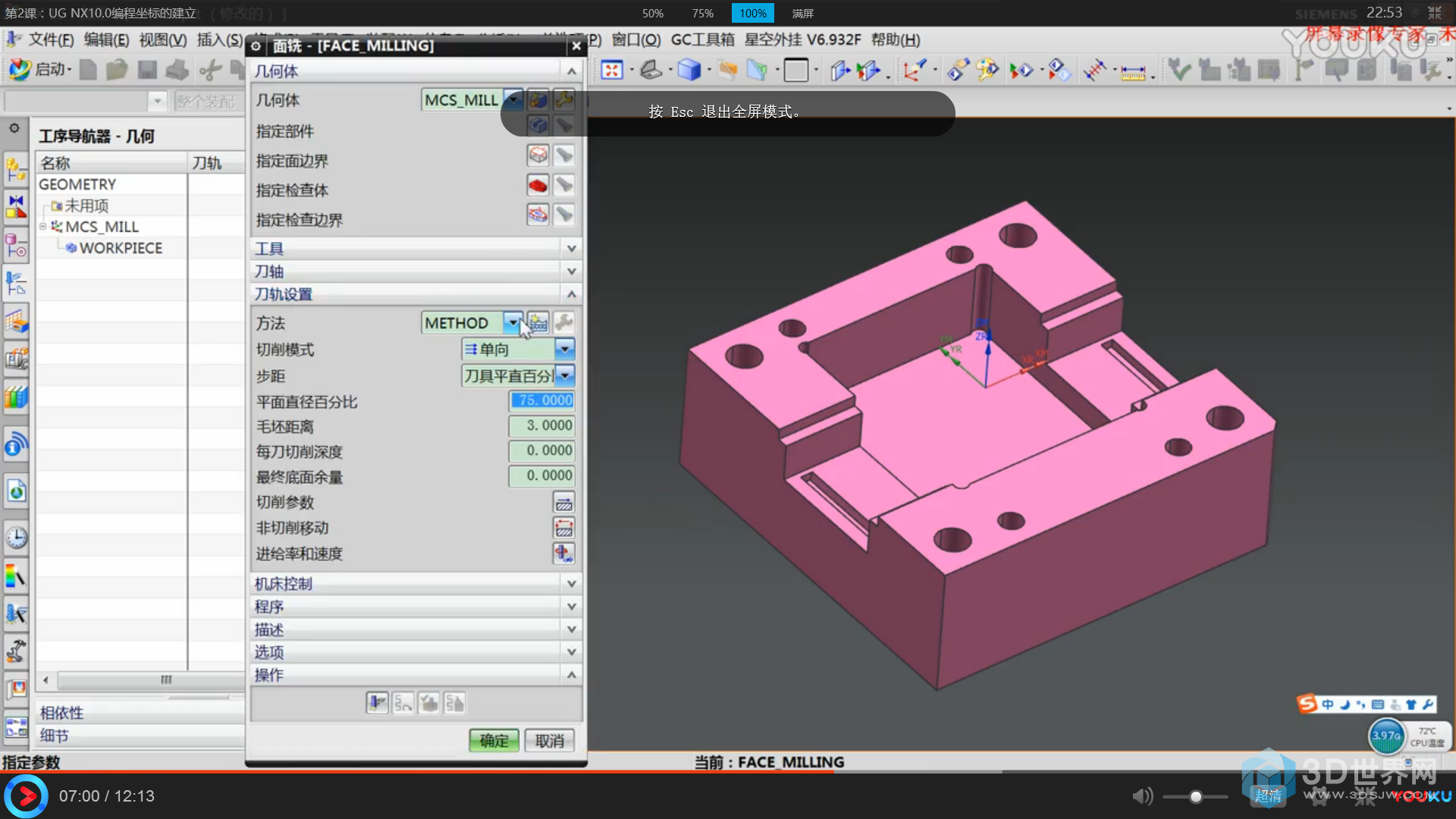Expand the 程序 section

572,607
